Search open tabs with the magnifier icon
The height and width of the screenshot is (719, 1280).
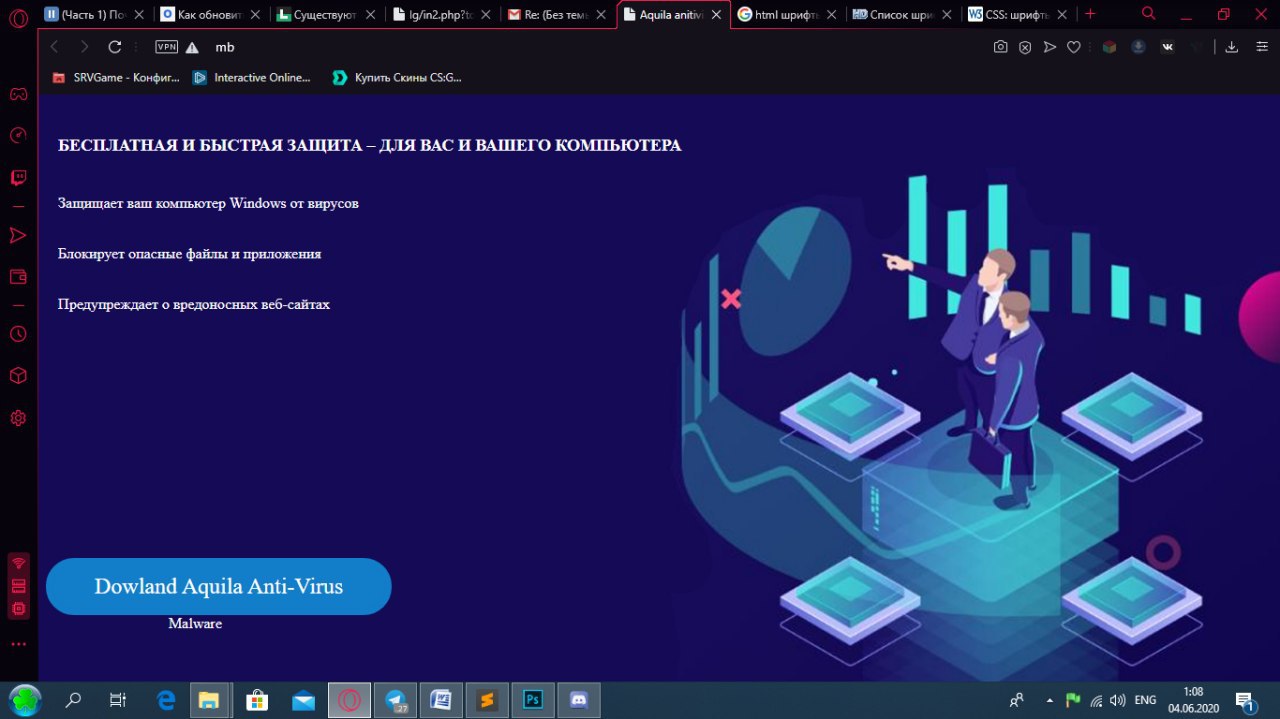pos(1149,13)
